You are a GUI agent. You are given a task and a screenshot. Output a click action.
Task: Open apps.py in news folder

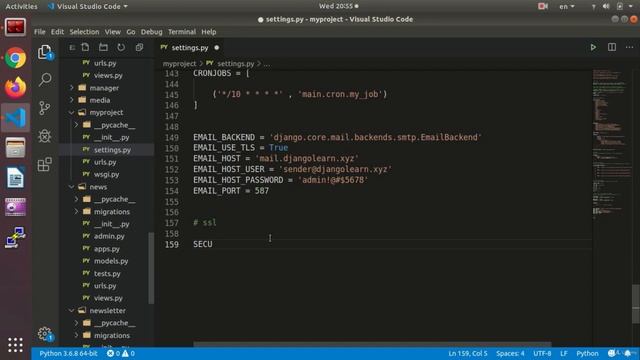pyautogui.click(x=107, y=249)
